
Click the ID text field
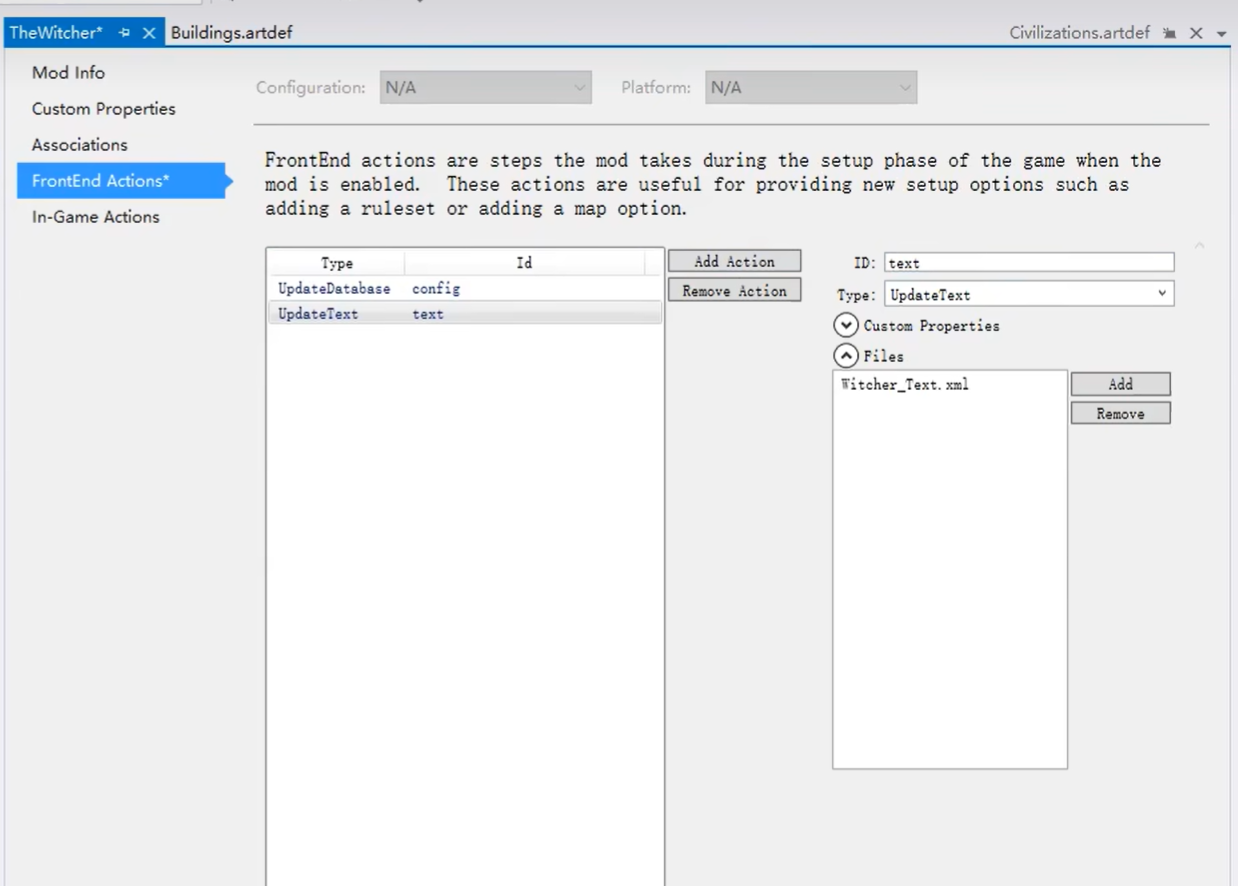[1028, 263]
